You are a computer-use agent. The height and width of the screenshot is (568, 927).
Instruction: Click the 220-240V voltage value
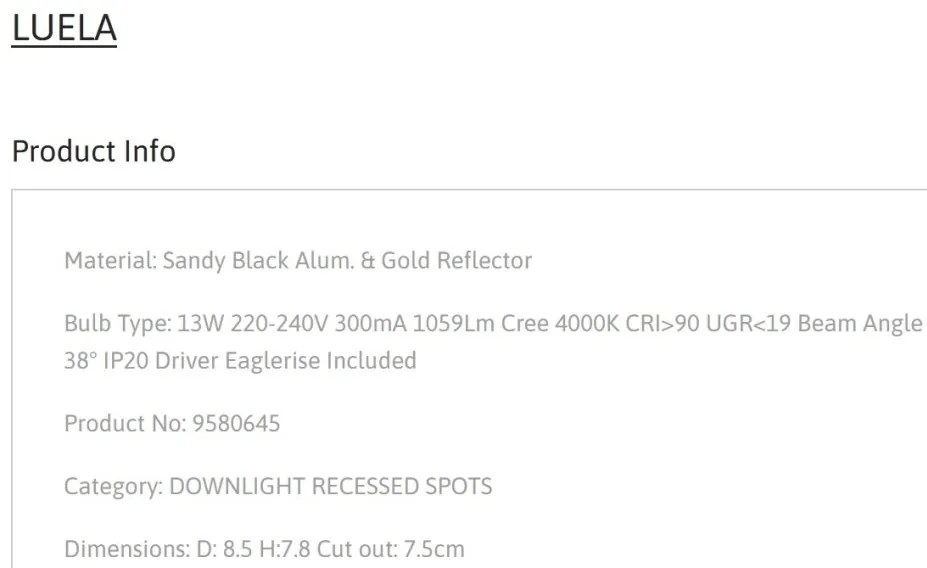point(274,324)
